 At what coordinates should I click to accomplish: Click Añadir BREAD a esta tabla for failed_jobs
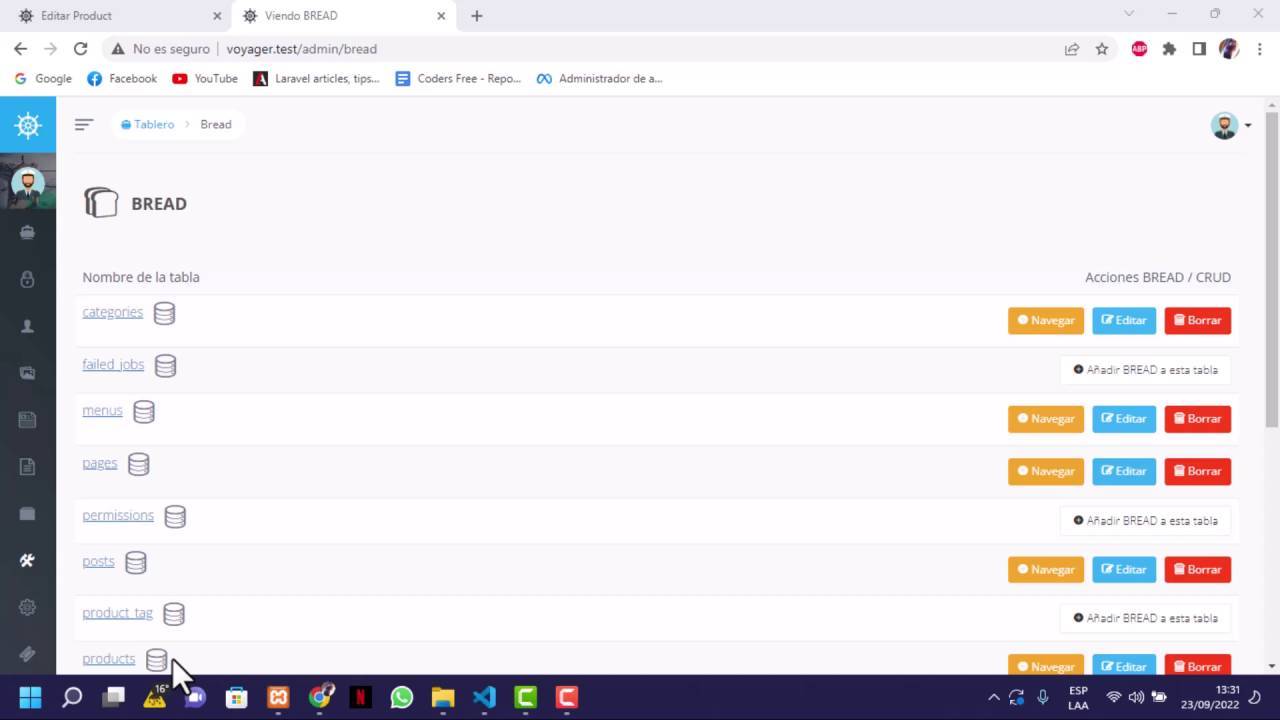[1145, 369]
